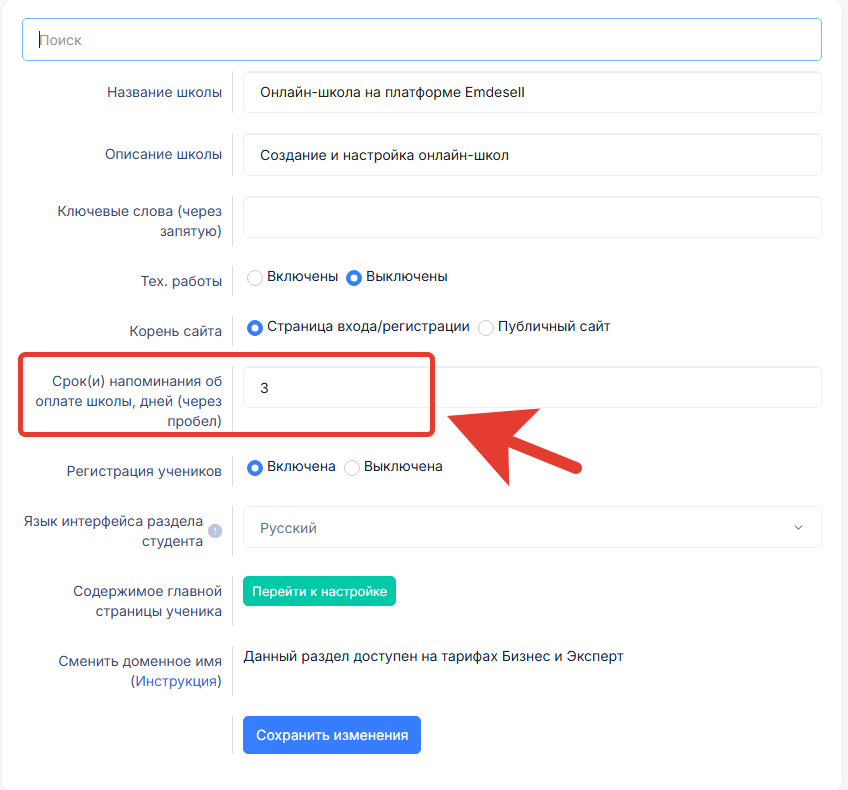Click into the Название школы field
Screen dimensions: 848x790
click(x=532, y=92)
